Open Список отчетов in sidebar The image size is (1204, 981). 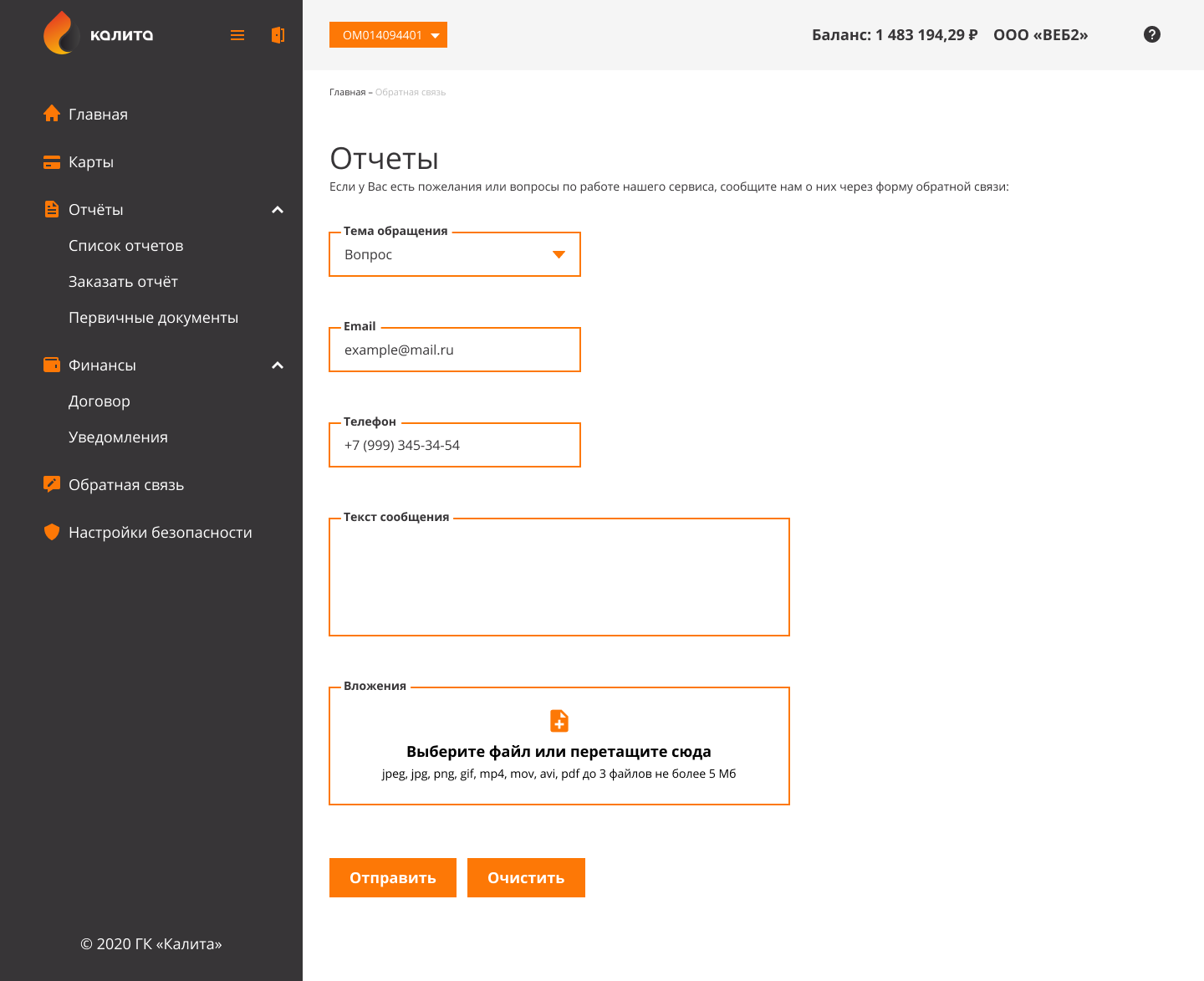[x=126, y=246]
